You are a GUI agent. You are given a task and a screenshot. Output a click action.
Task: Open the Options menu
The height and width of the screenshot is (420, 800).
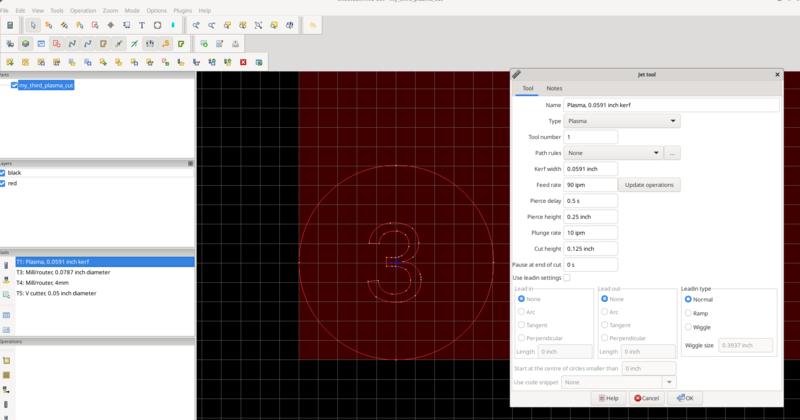157,10
